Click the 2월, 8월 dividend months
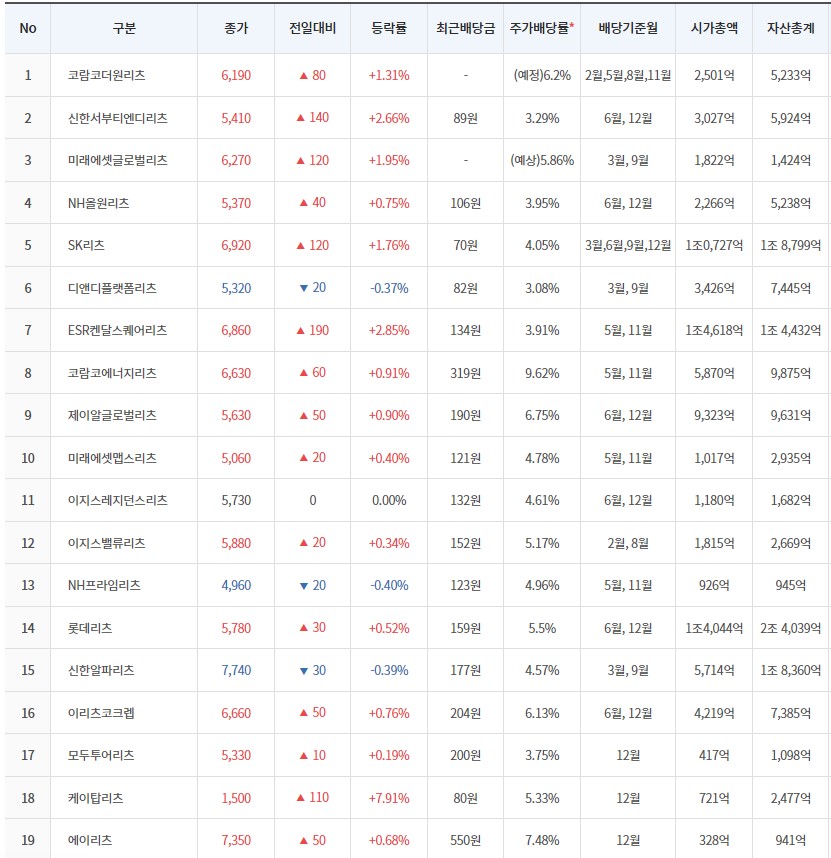 click(x=628, y=543)
